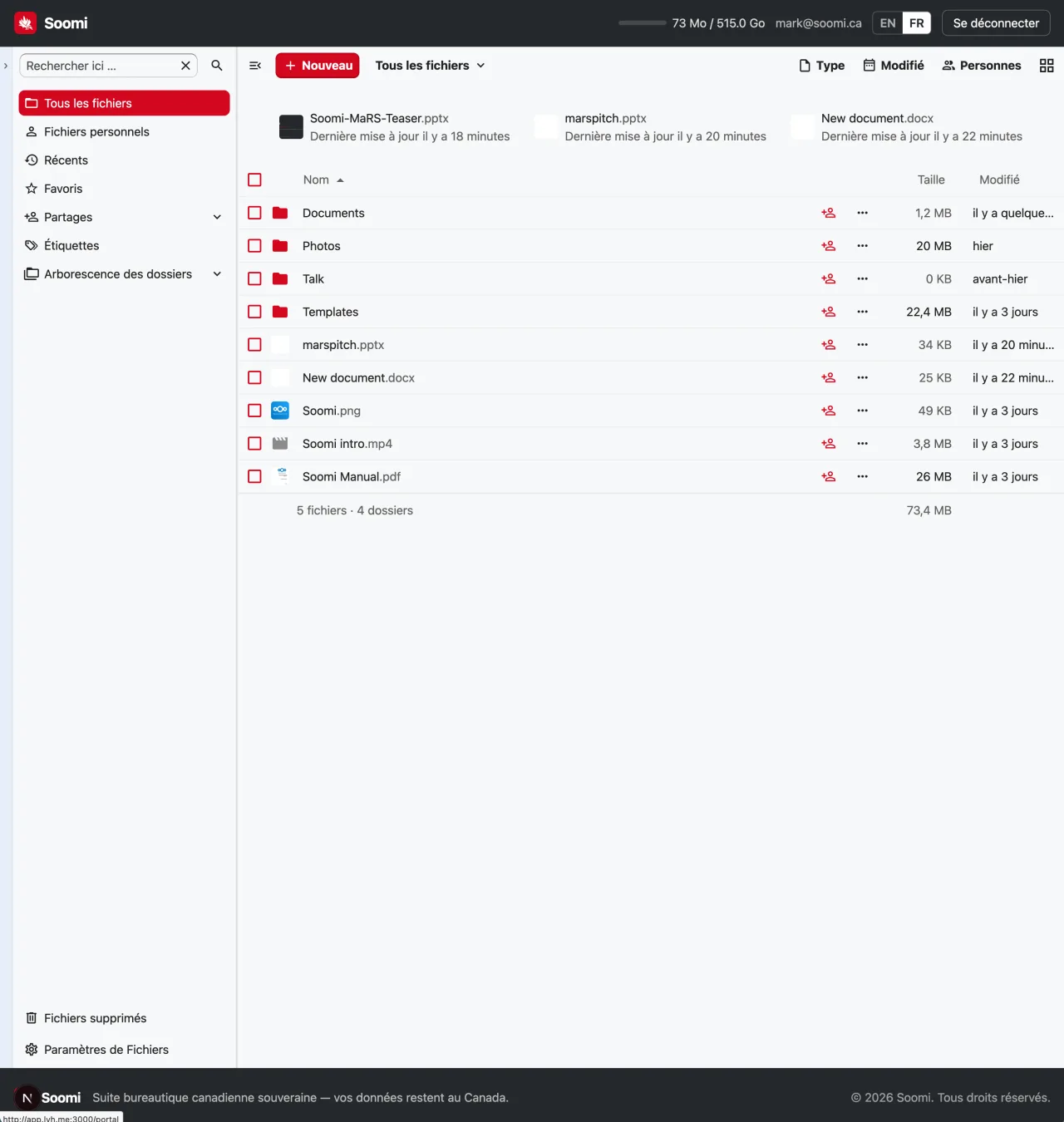
Task: Click the storage usage progress bar
Action: (643, 23)
